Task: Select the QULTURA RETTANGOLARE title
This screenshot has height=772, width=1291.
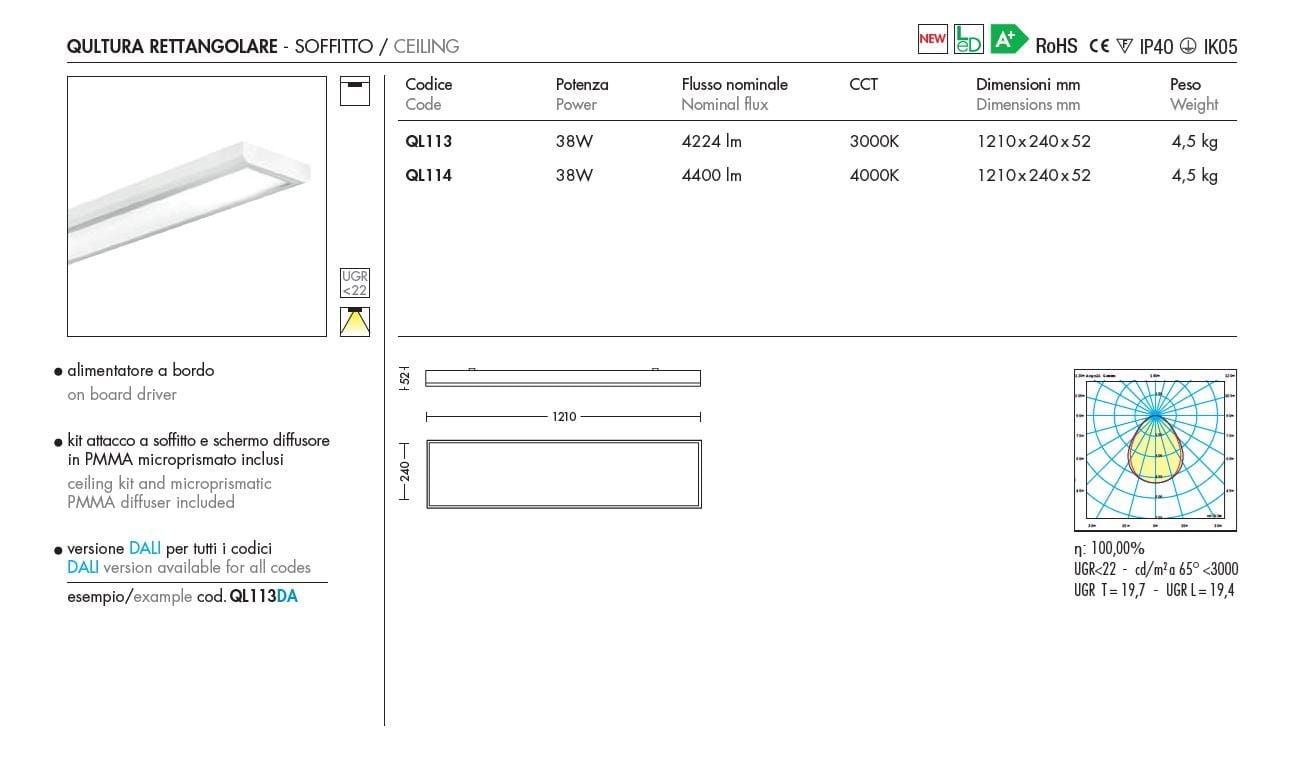Action: [172, 46]
